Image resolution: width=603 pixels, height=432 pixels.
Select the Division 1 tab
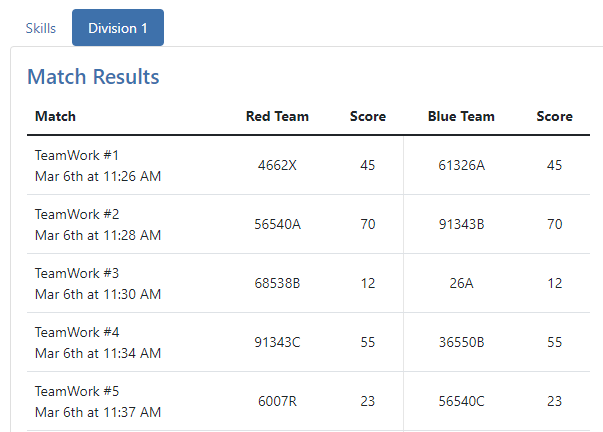tap(117, 28)
